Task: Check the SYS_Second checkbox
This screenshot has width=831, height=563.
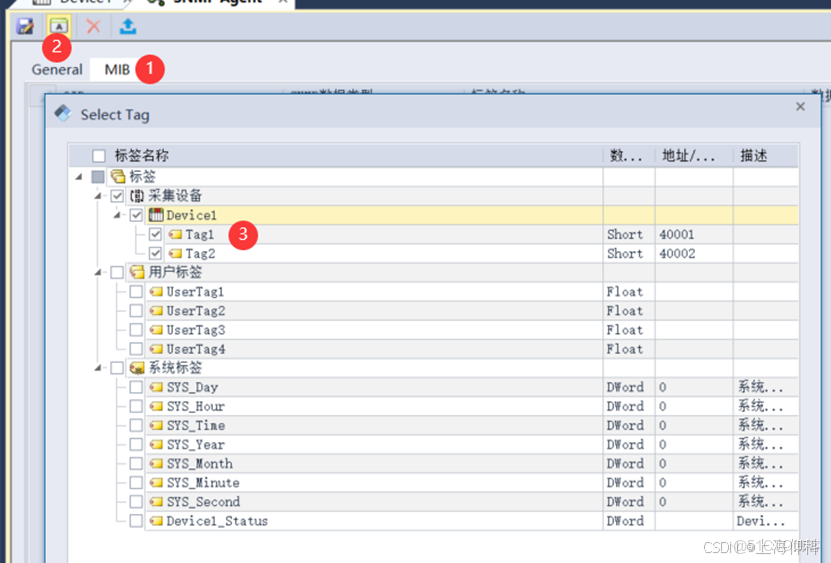Action: pos(136,502)
